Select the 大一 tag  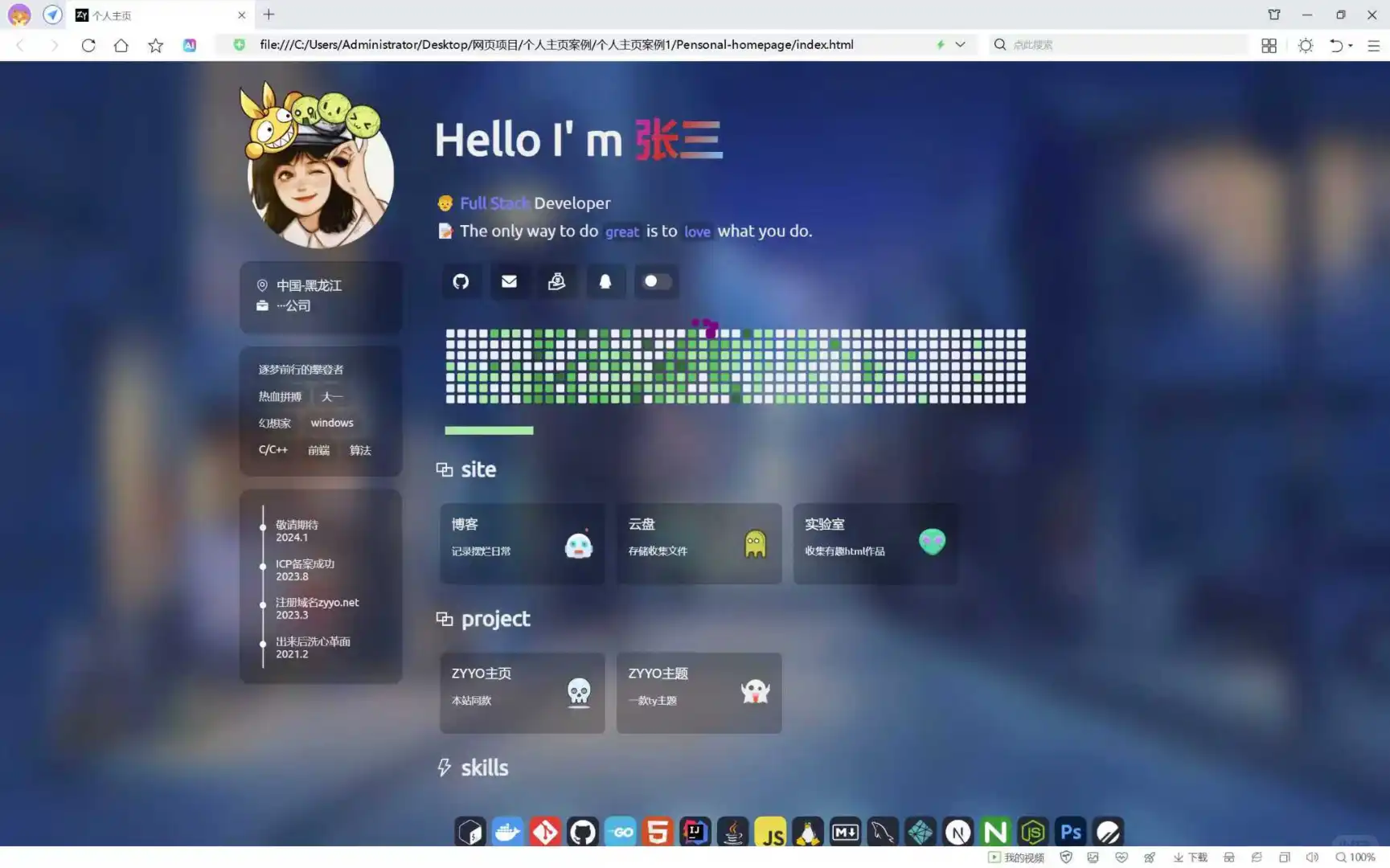click(332, 396)
